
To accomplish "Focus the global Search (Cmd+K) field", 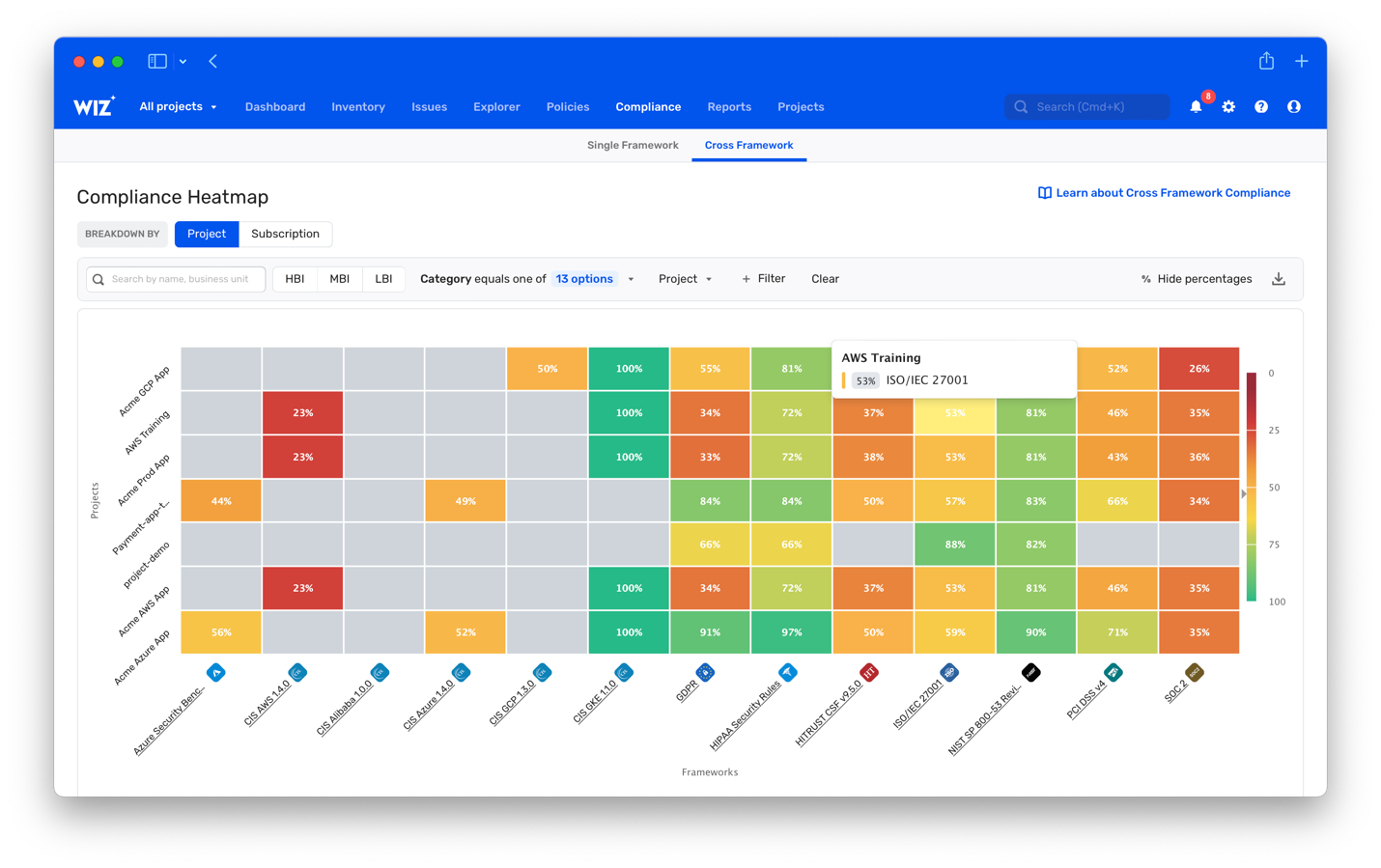I will [x=1087, y=106].
